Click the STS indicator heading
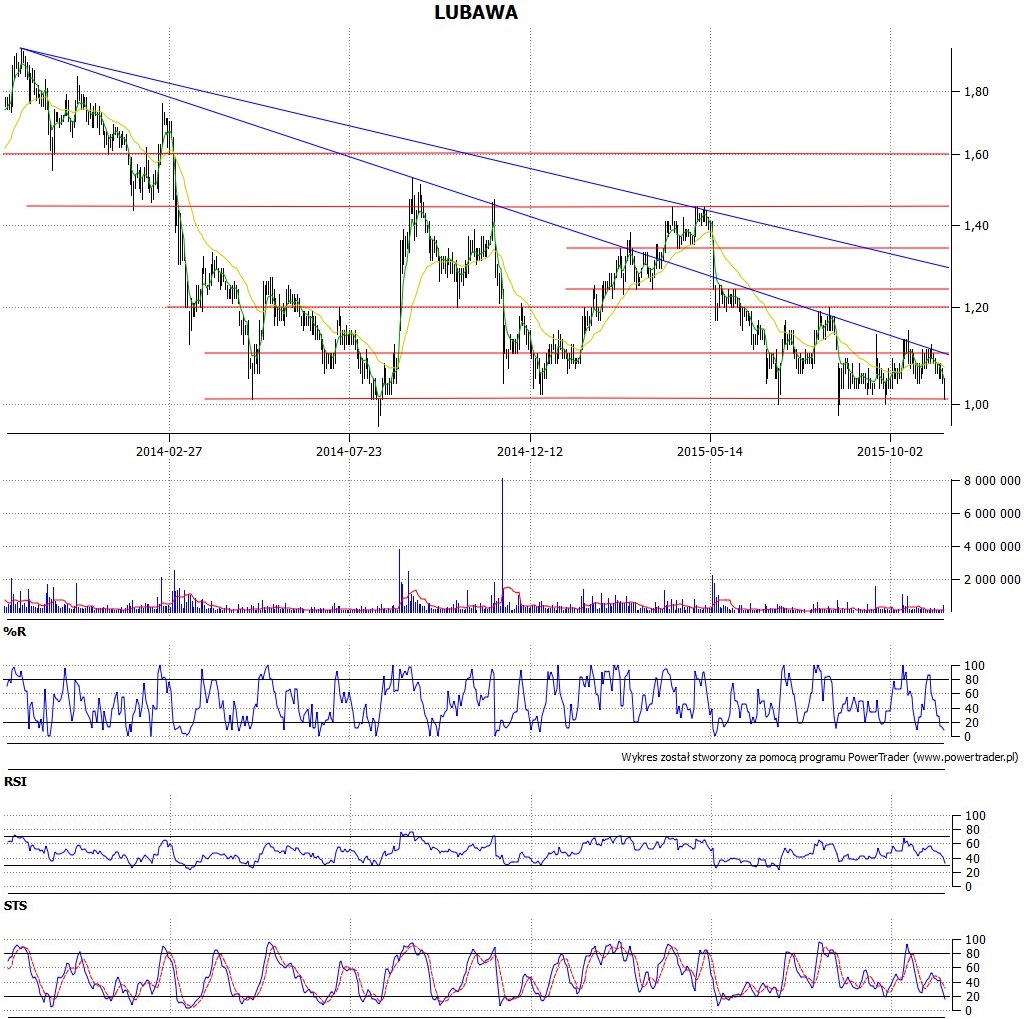The image size is (1024, 1019). tap(16, 906)
